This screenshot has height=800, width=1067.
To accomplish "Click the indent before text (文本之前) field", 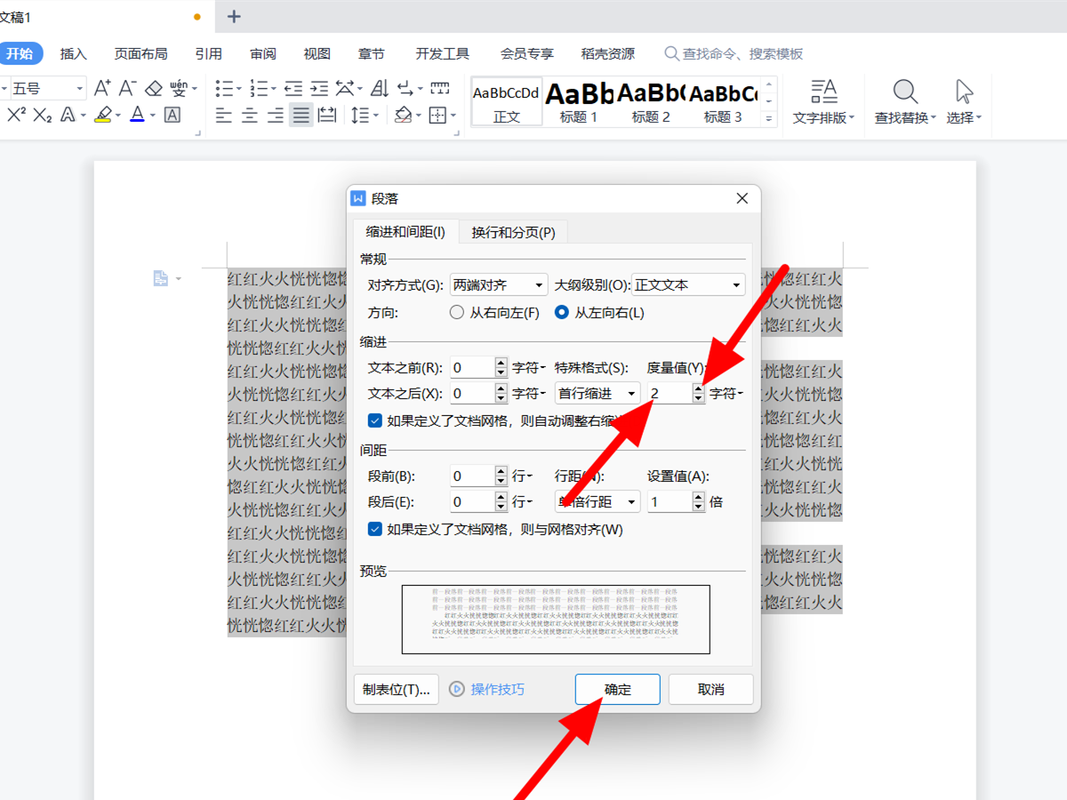I will pyautogui.click(x=473, y=367).
